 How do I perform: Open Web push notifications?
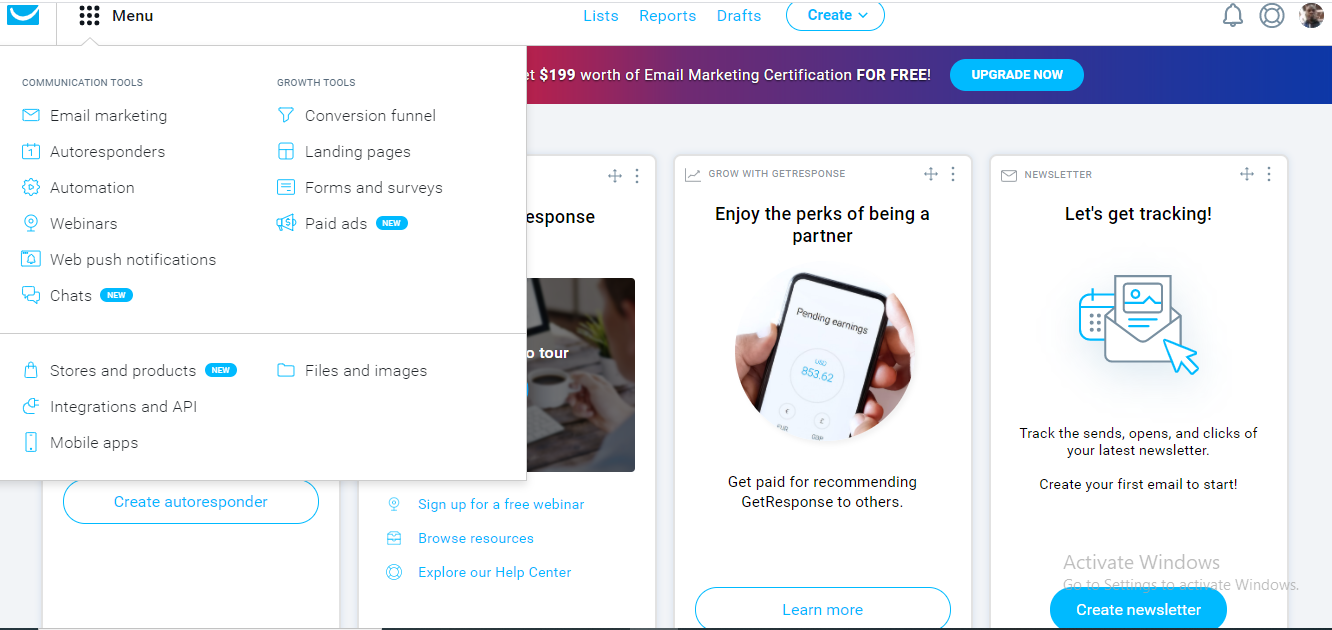pyautogui.click(x=133, y=259)
